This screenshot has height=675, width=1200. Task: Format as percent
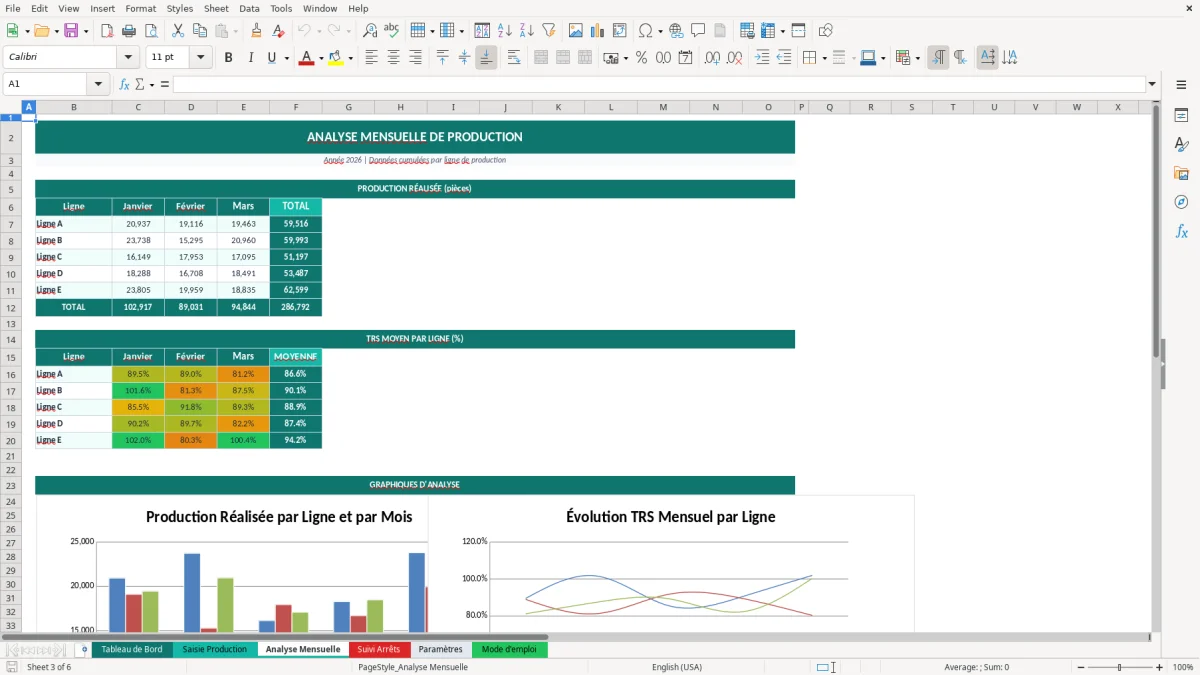point(641,58)
